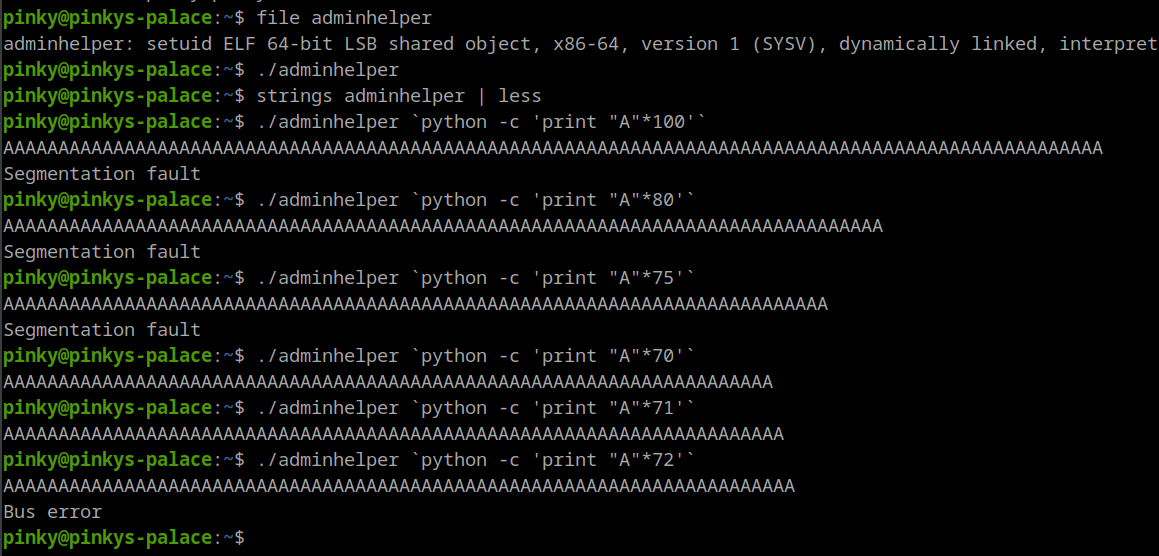Click the A's output under the *70 command
1159x556 pixels.
[388, 382]
